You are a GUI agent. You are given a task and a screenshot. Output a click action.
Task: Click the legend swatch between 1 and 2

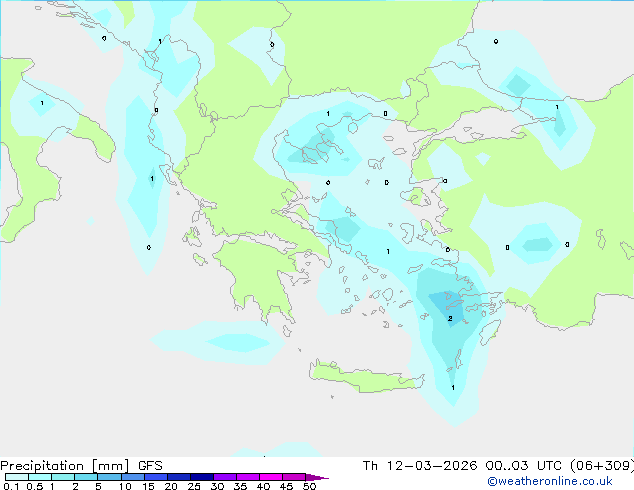(x=63, y=477)
